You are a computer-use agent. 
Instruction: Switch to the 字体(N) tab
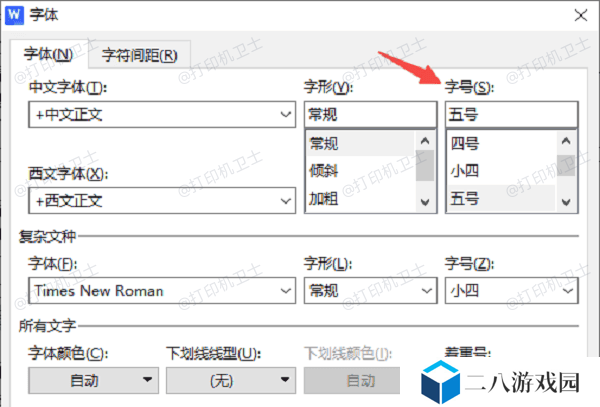49,54
